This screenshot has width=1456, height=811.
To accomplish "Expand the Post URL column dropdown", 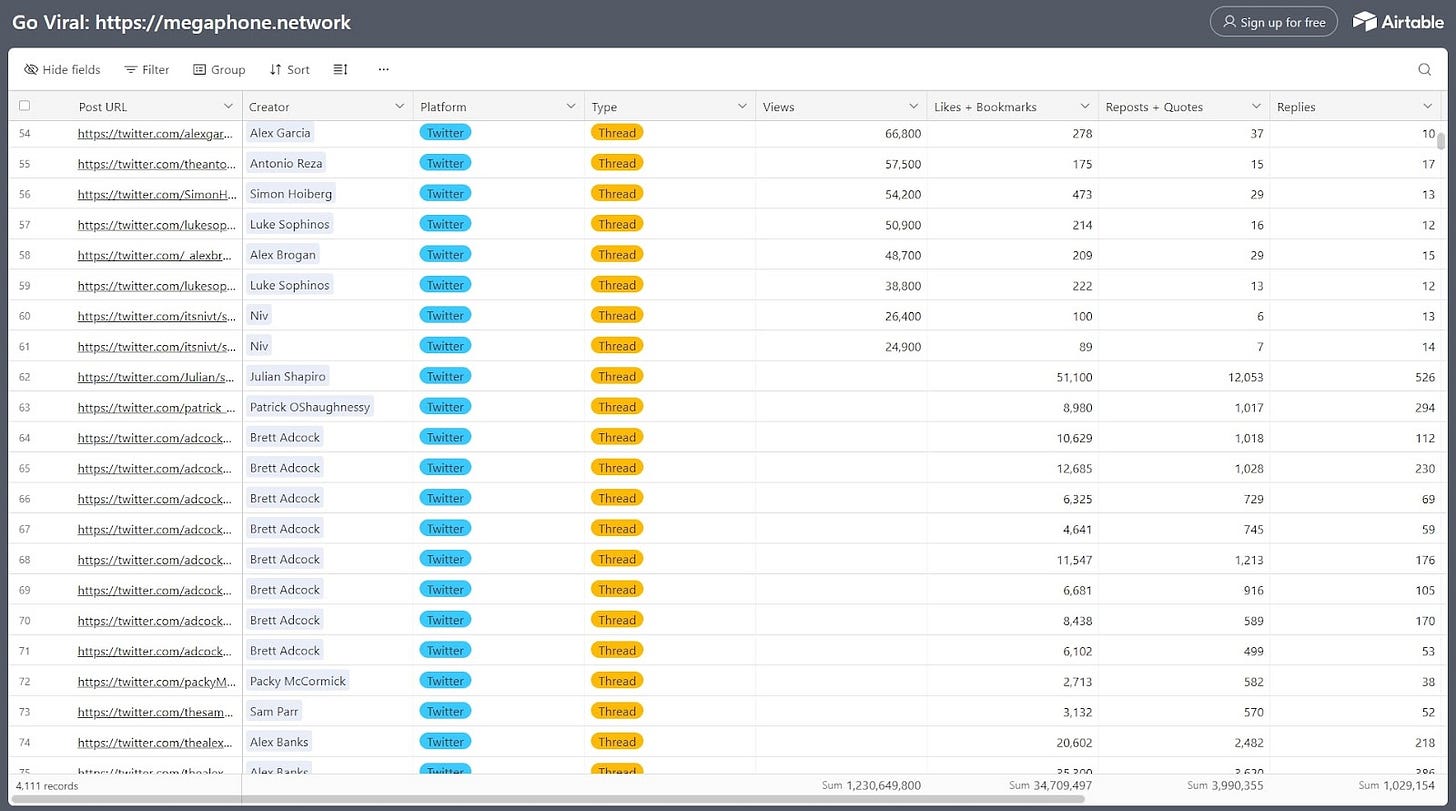I will (228, 107).
